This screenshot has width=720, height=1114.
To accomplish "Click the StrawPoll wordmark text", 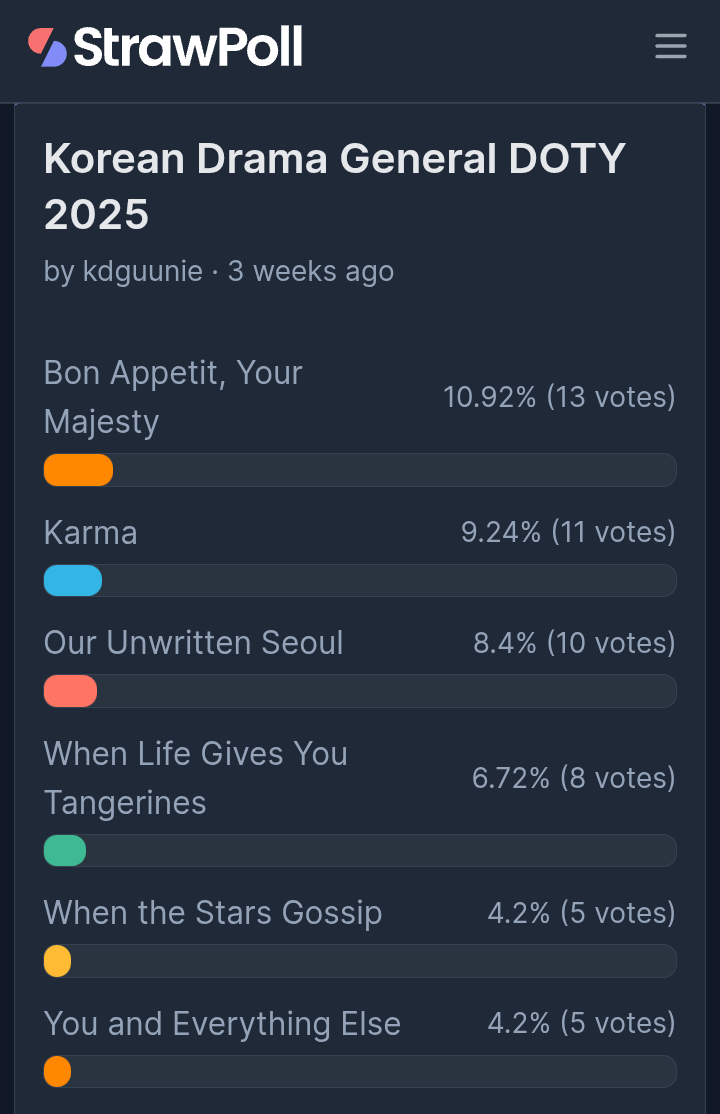I will 188,47.
